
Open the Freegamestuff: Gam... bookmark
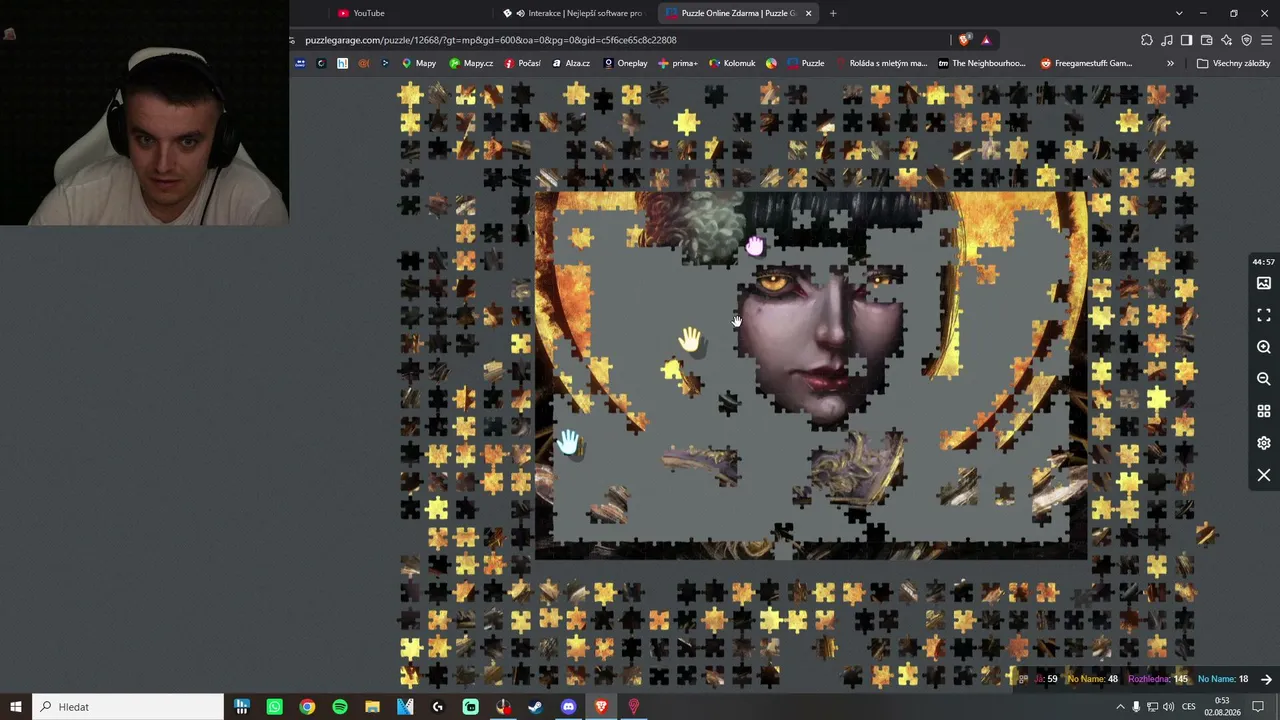click(1086, 63)
